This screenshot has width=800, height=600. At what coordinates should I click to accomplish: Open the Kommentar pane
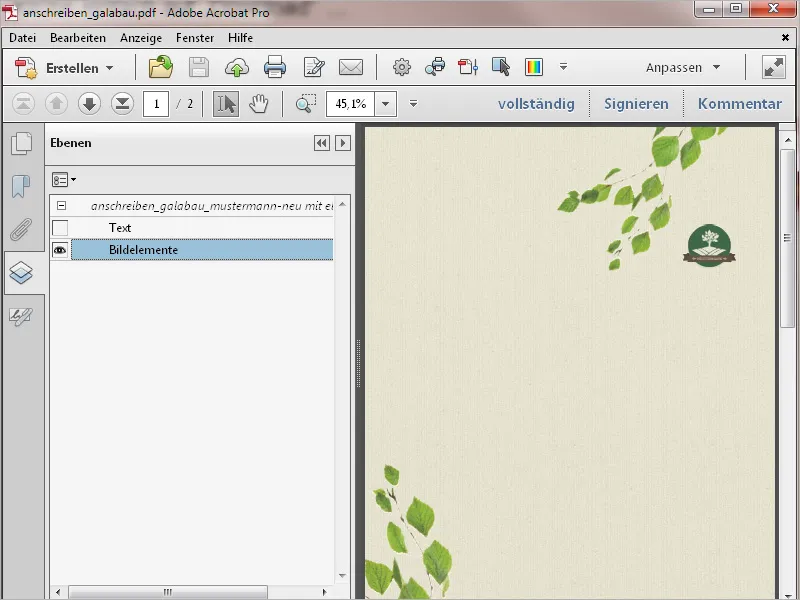click(x=740, y=104)
